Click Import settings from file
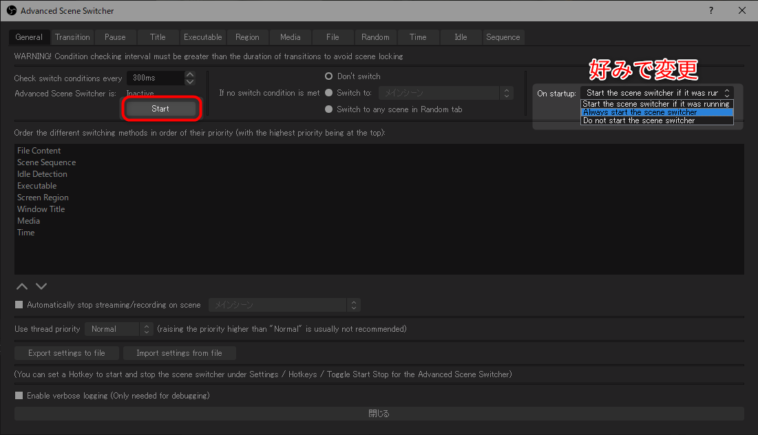This screenshot has height=435, width=758. [x=179, y=353]
